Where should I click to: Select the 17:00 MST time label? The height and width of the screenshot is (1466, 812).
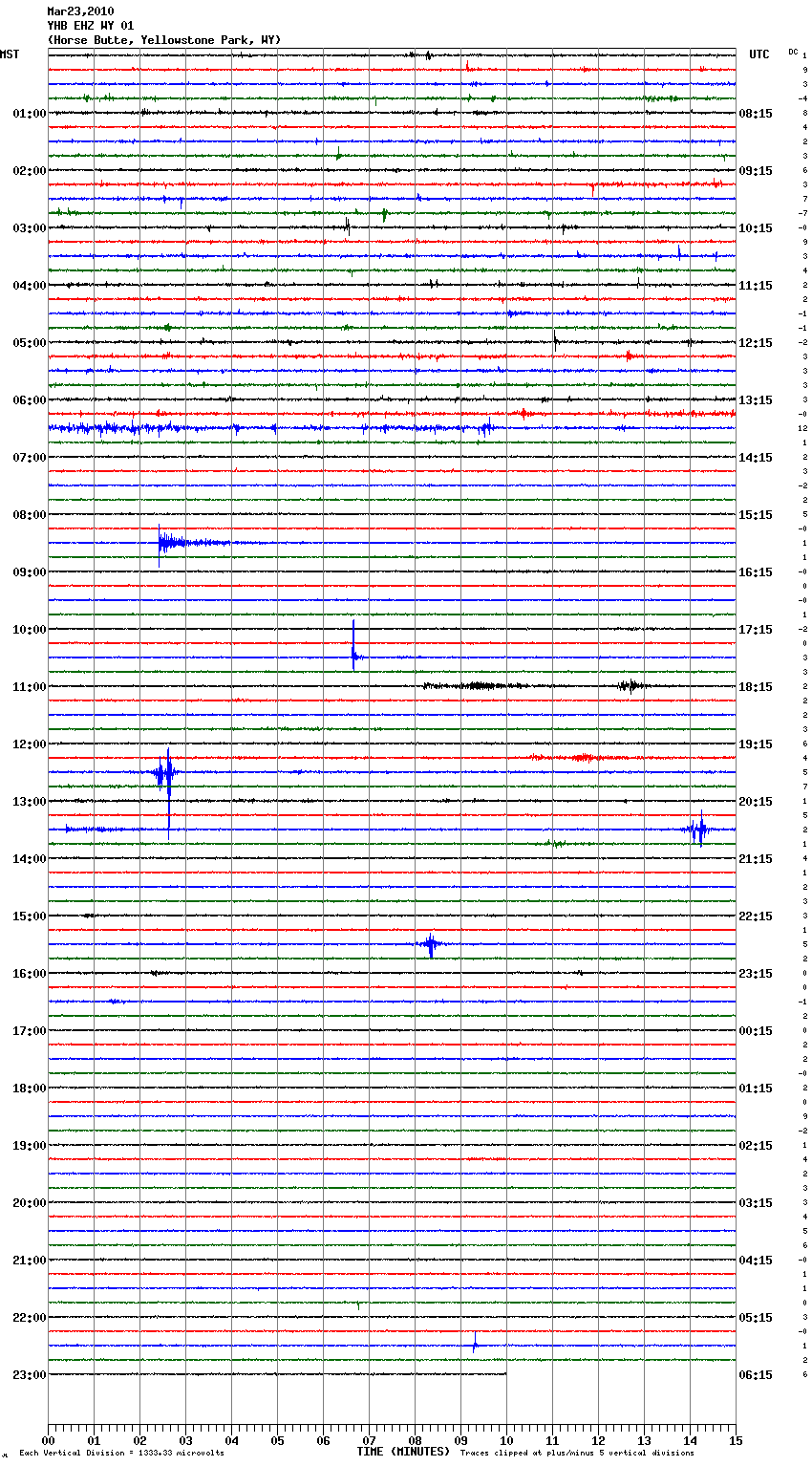point(30,1031)
